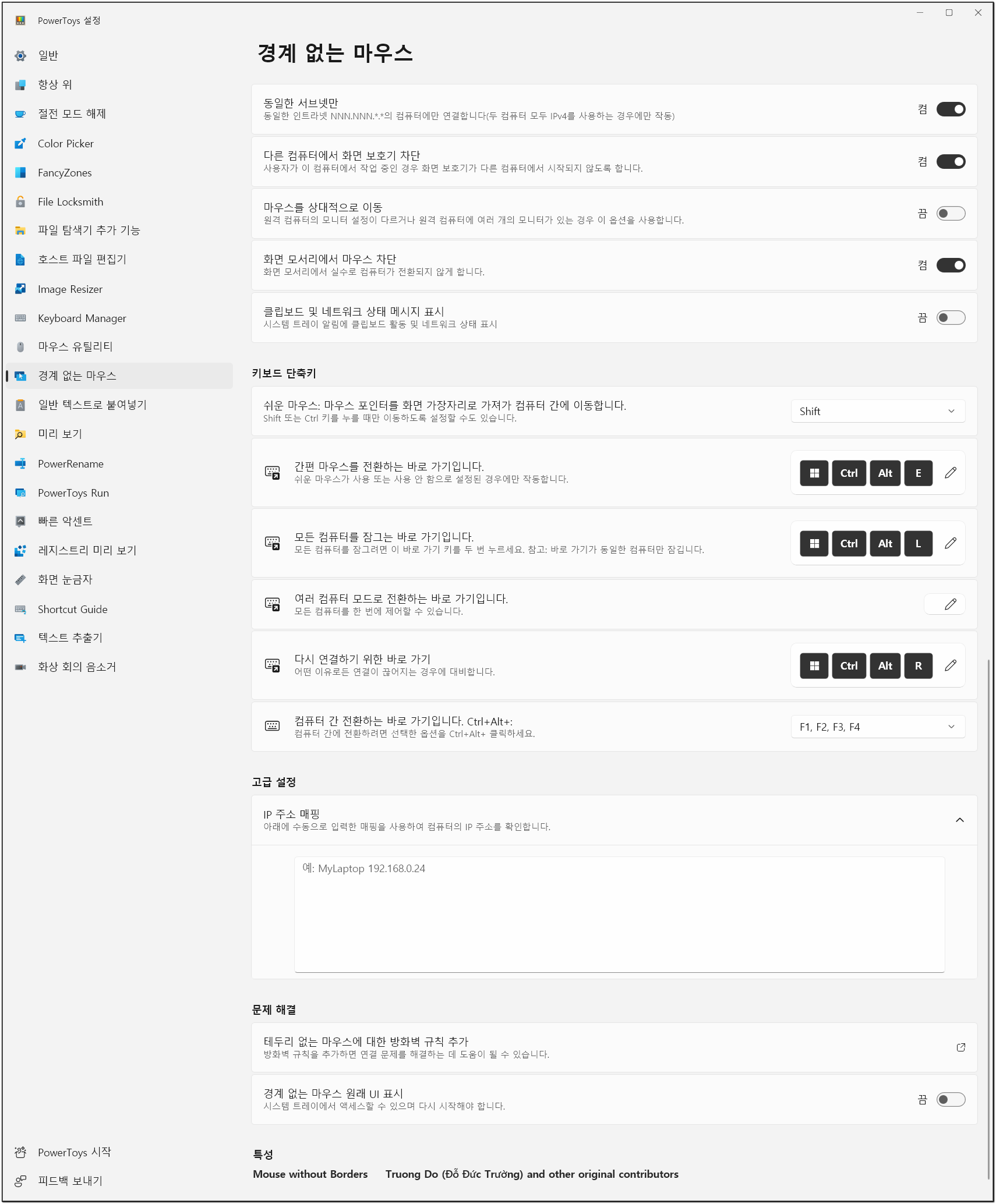The image size is (996, 1204).
Task: Open the 일반 settings icon in sidebar
Action: click(20, 56)
